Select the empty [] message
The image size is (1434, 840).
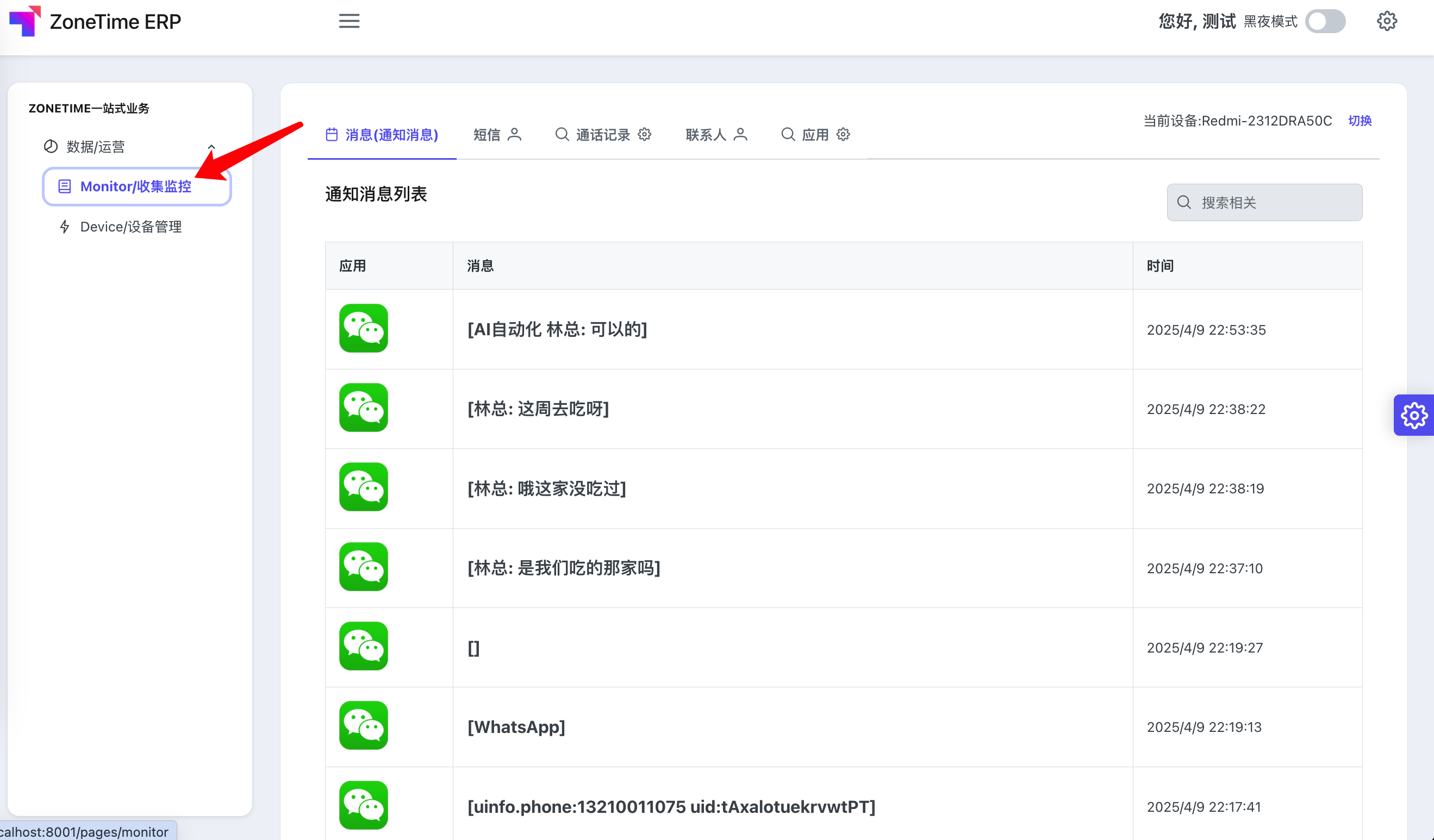[473, 648]
